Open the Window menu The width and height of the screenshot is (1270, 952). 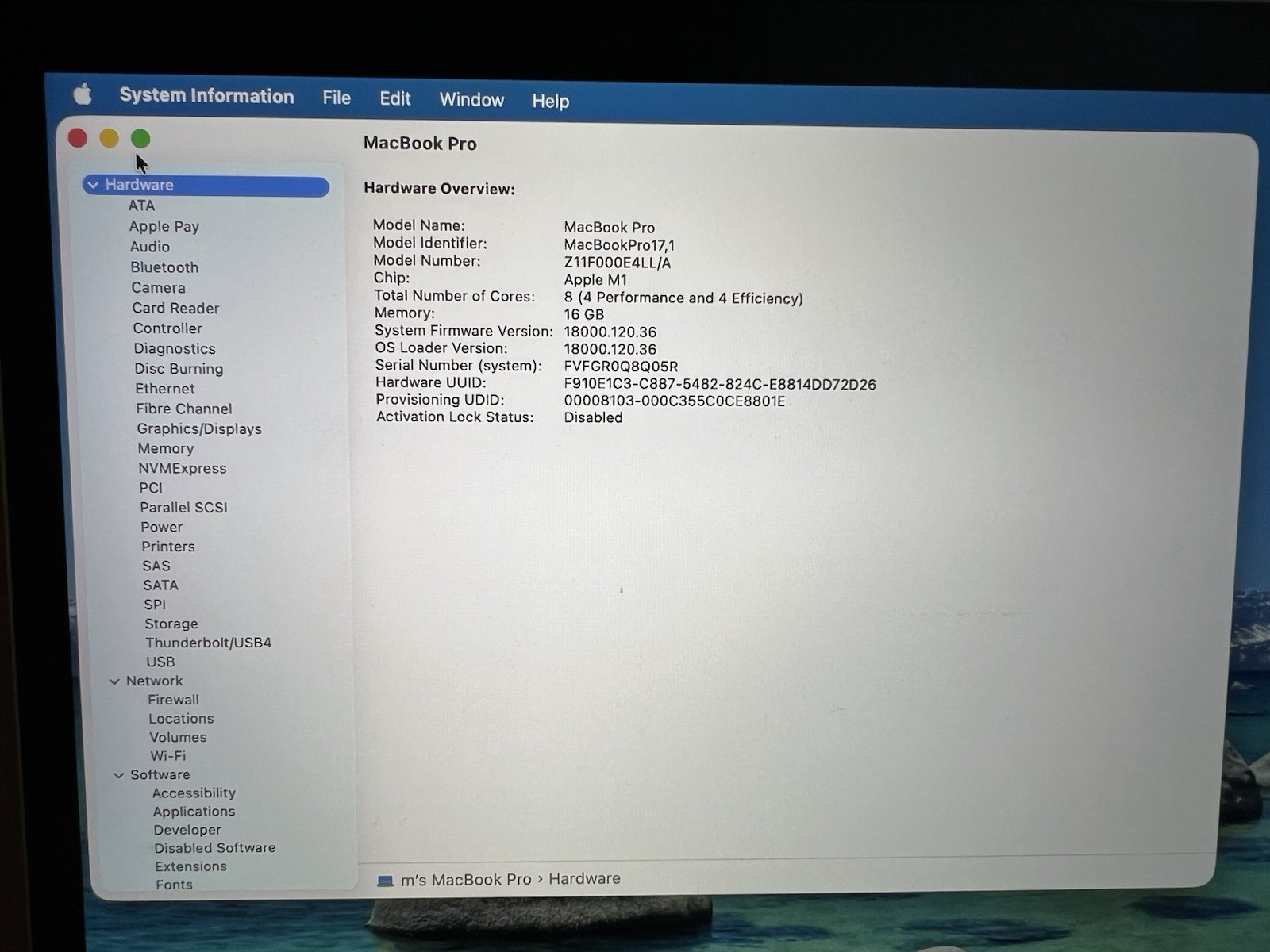(471, 100)
